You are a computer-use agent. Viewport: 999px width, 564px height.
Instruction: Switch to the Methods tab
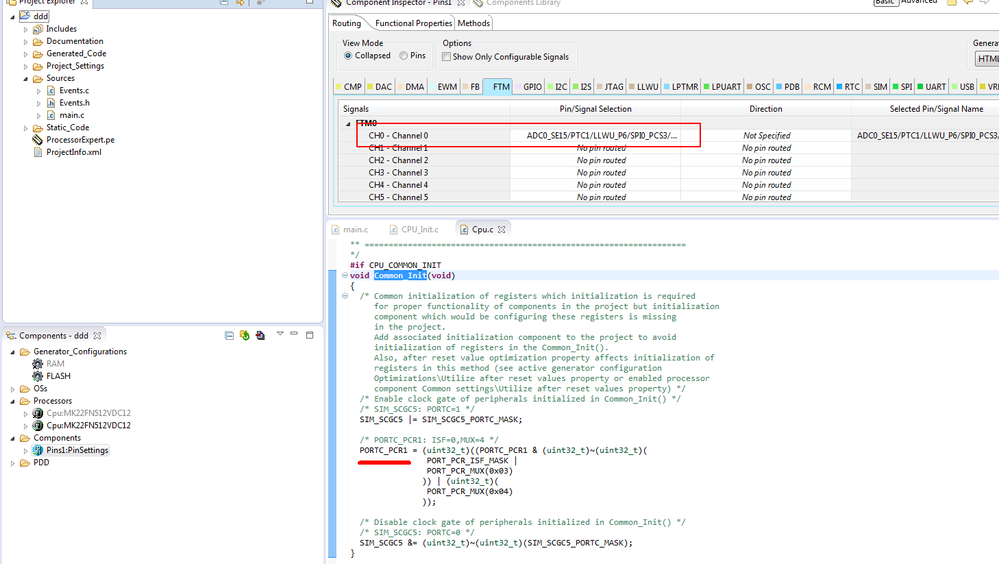[473, 23]
